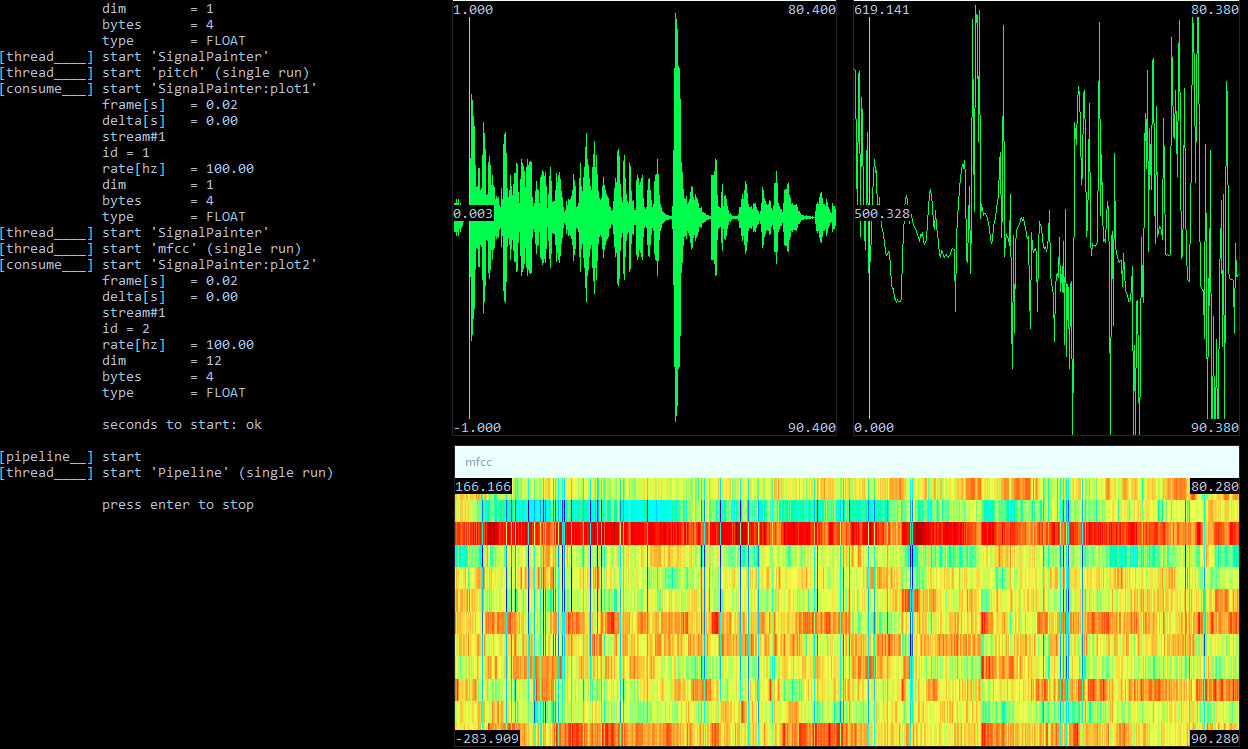Click the 80.280 time label on the mfcc heatmap
Screen dimensions: 1248x749
(1214, 487)
